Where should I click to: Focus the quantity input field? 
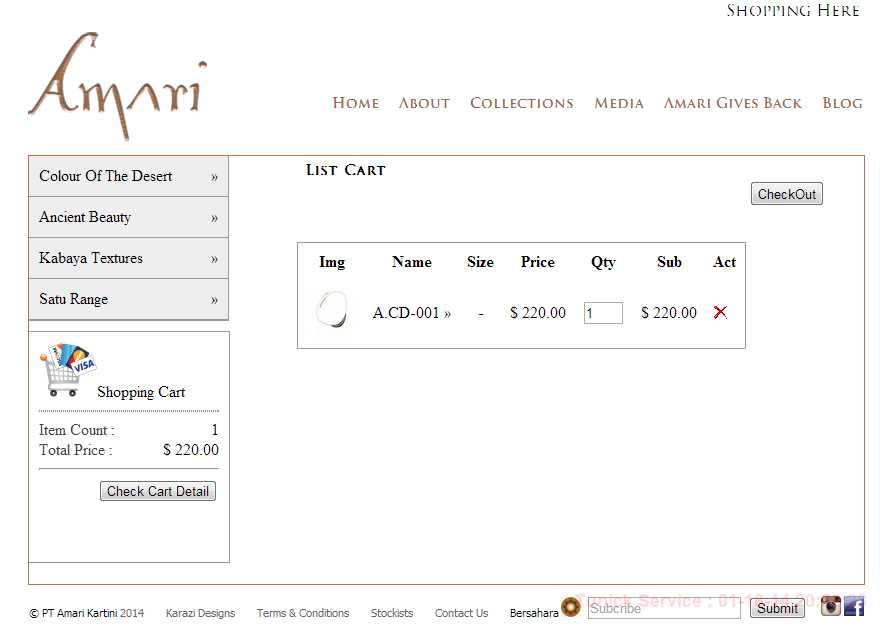click(x=603, y=313)
